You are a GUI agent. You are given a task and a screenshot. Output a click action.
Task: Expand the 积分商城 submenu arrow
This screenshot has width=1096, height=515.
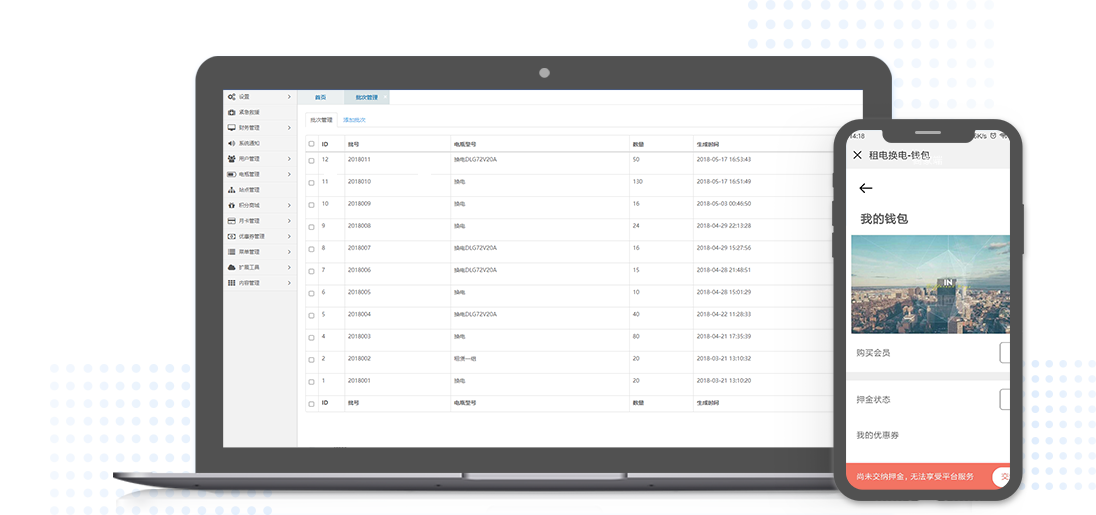tap(289, 205)
